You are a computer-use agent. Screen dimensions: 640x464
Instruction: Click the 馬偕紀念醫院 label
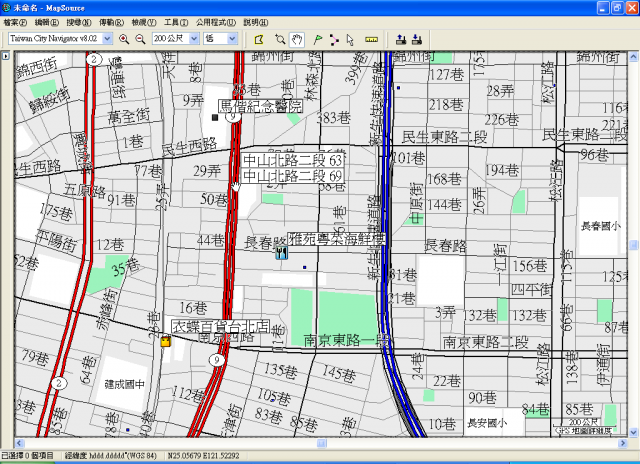click(x=260, y=106)
